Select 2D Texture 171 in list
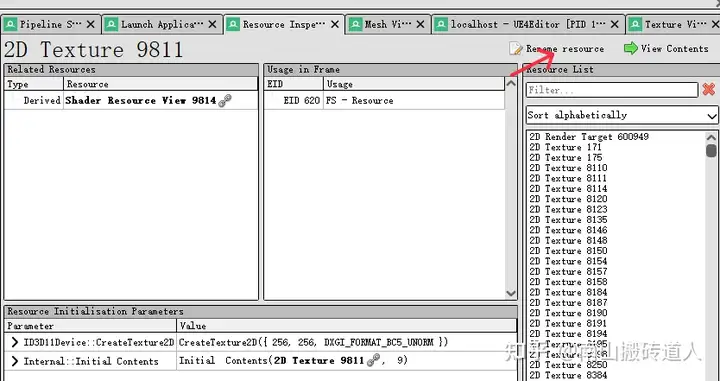Viewport: 720px width, 381px height. point(565,147)
